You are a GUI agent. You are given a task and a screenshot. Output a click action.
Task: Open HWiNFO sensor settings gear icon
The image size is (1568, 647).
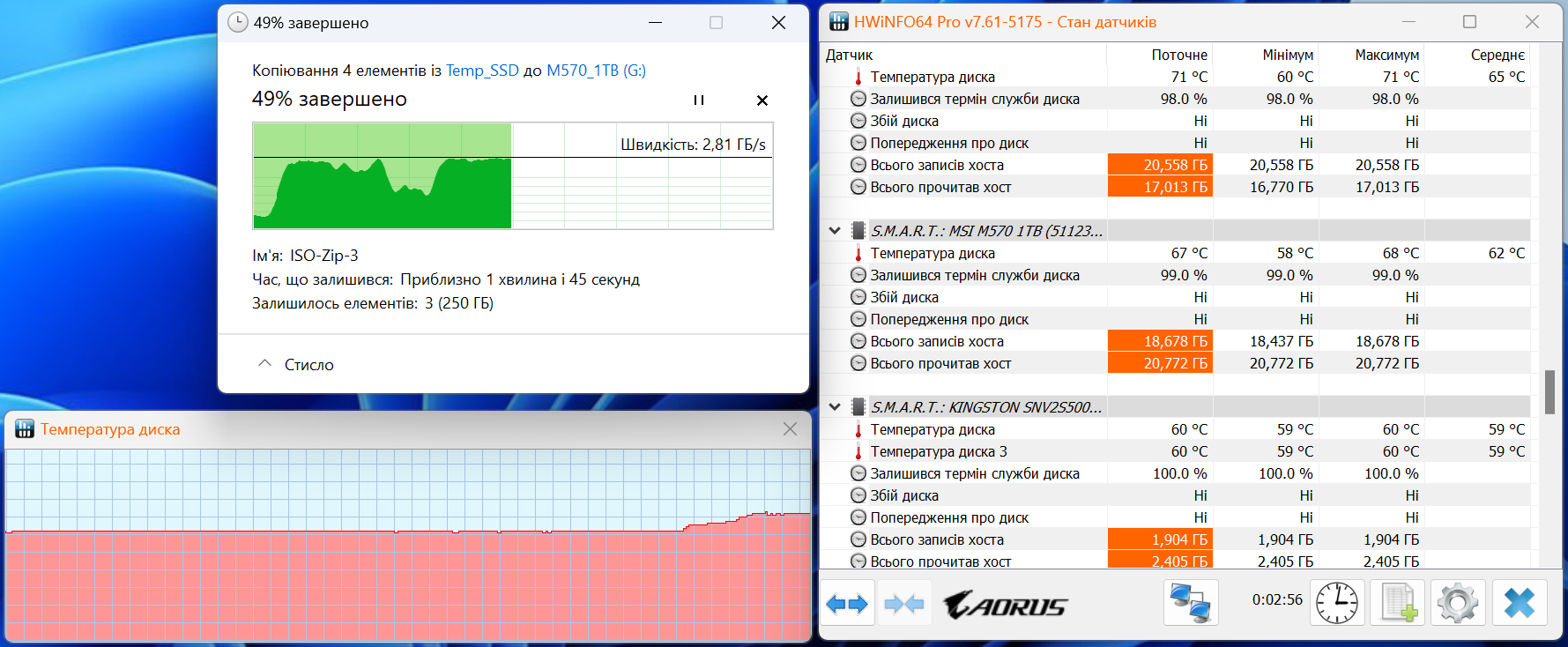pyautogui.click(x=1458, y=604)
